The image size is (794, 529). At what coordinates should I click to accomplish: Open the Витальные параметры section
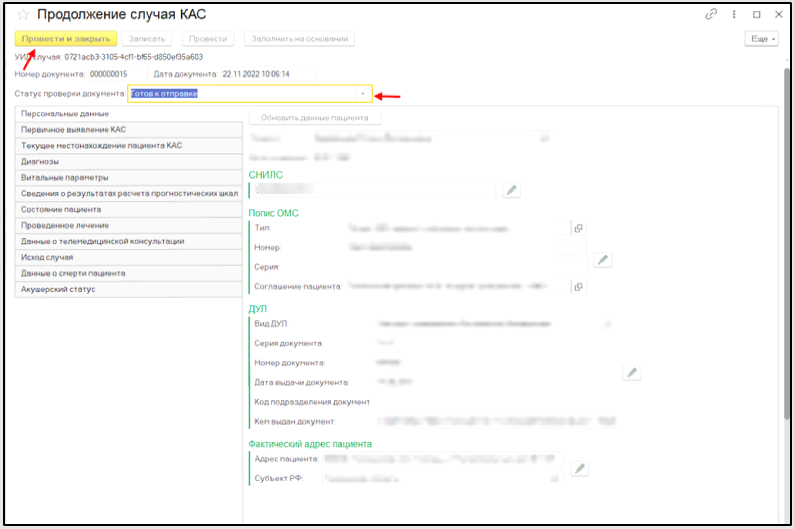point(130,177)
